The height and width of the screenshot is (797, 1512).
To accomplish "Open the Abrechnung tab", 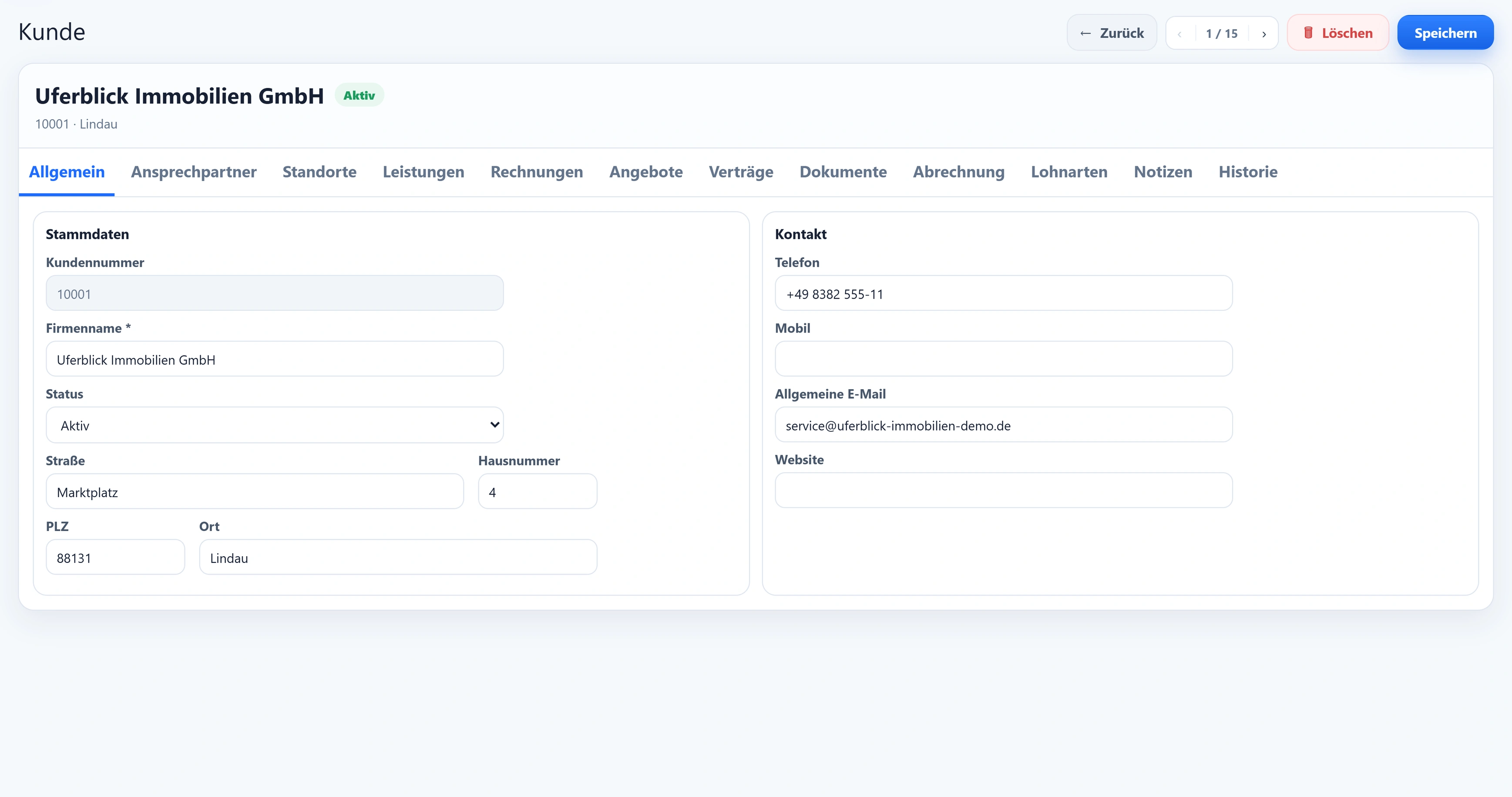I will pyautogui.click(x=958, y=172).
